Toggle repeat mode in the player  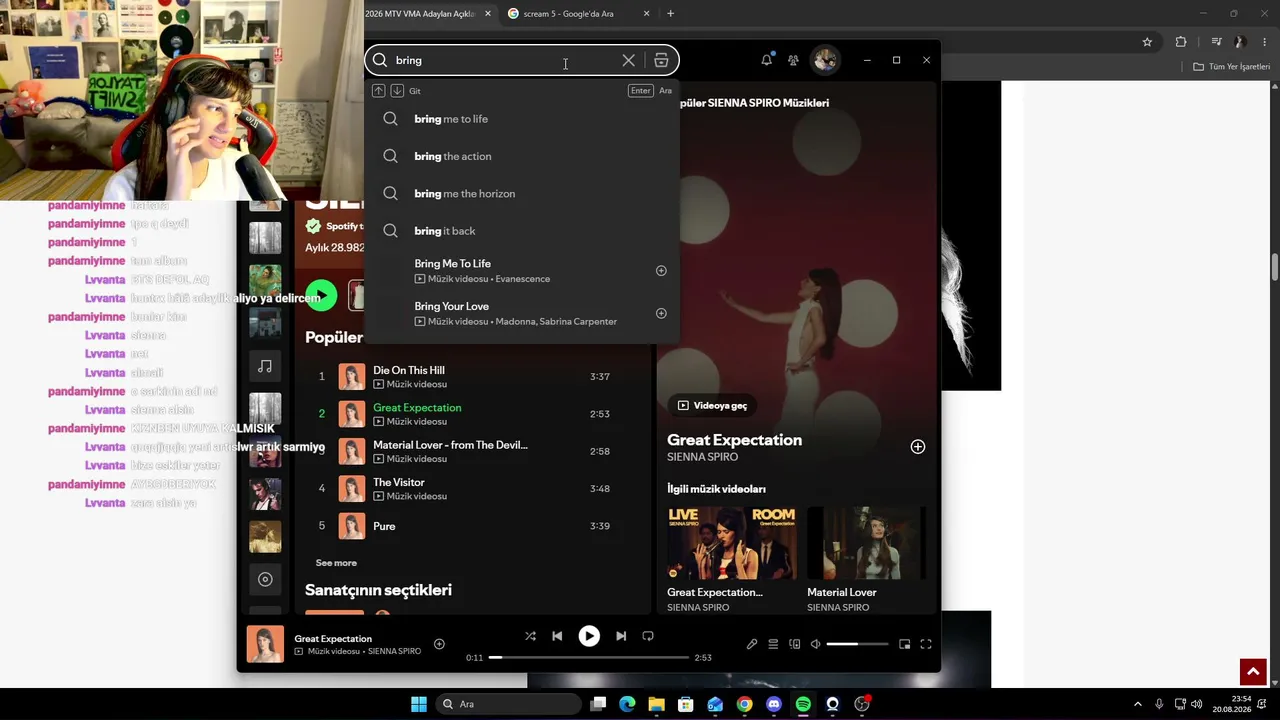click(x=648, y=636)
